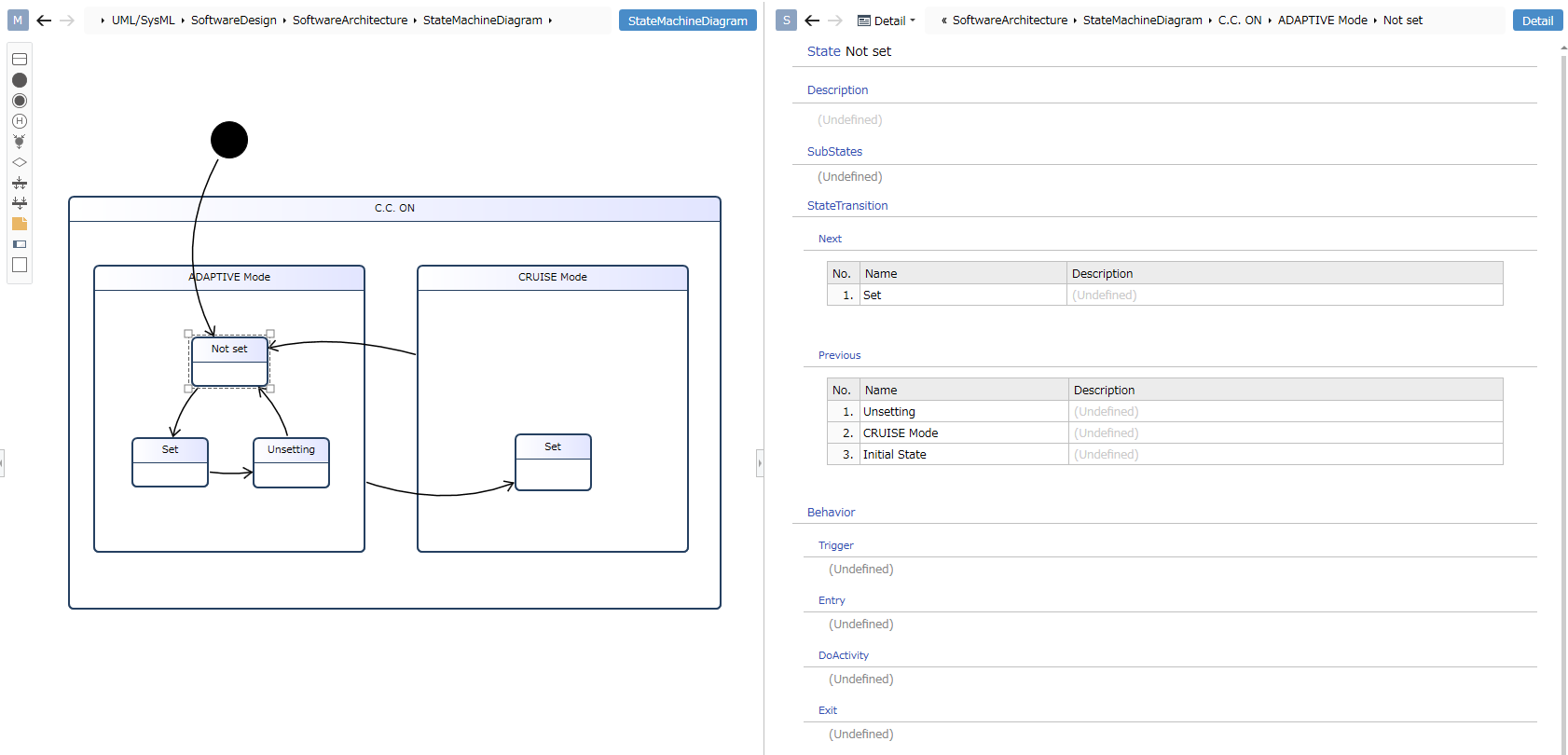Viewport: 1568px width, 755px height.
Task: Click the StateTransition section heading
Action: tap(847, 206)
